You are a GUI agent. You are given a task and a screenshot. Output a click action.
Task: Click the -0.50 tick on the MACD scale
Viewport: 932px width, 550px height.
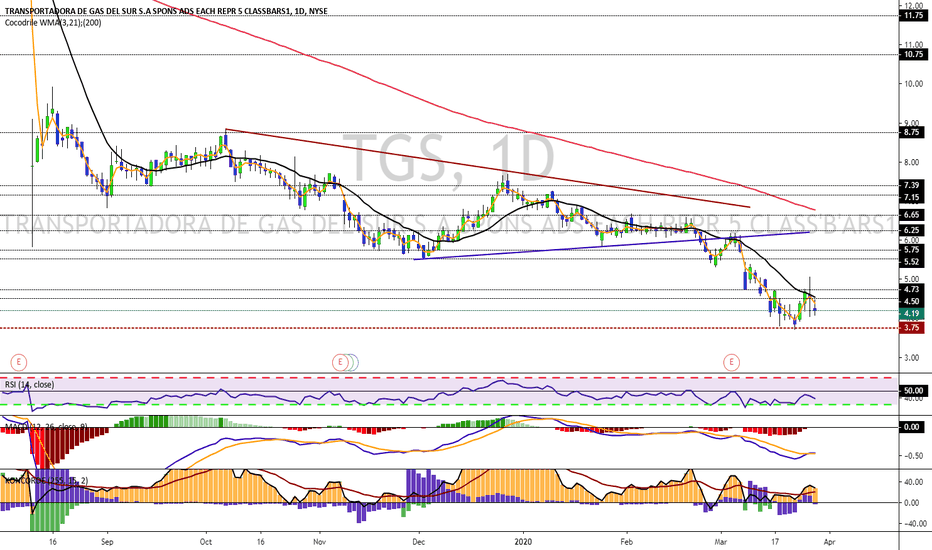[x=914, y=456]
